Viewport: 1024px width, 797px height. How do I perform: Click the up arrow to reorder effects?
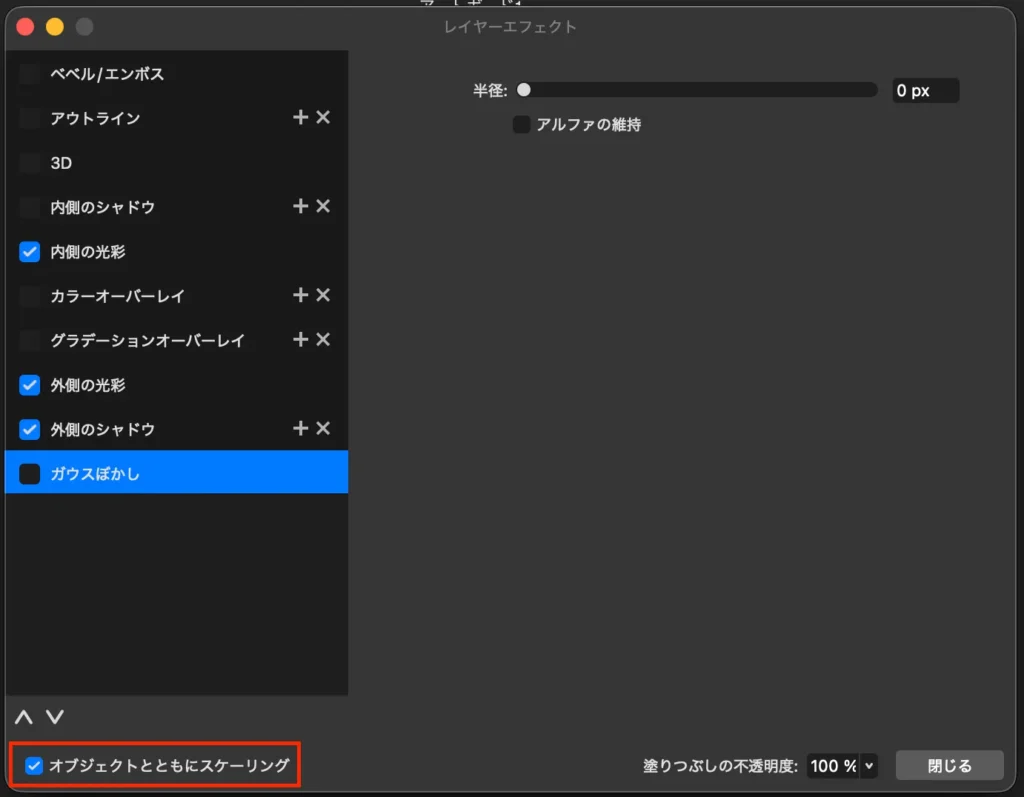pyautogui.click(x=23, y=717)
